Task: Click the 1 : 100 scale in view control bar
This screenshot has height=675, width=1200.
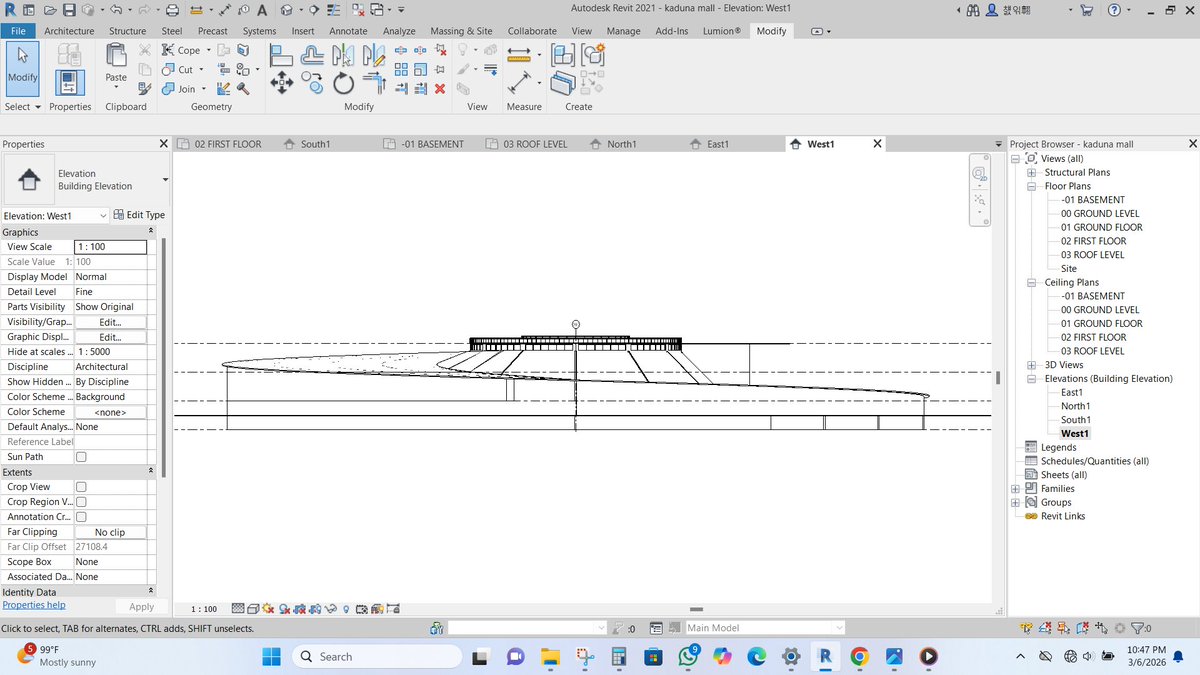Action: coord(204,608)
